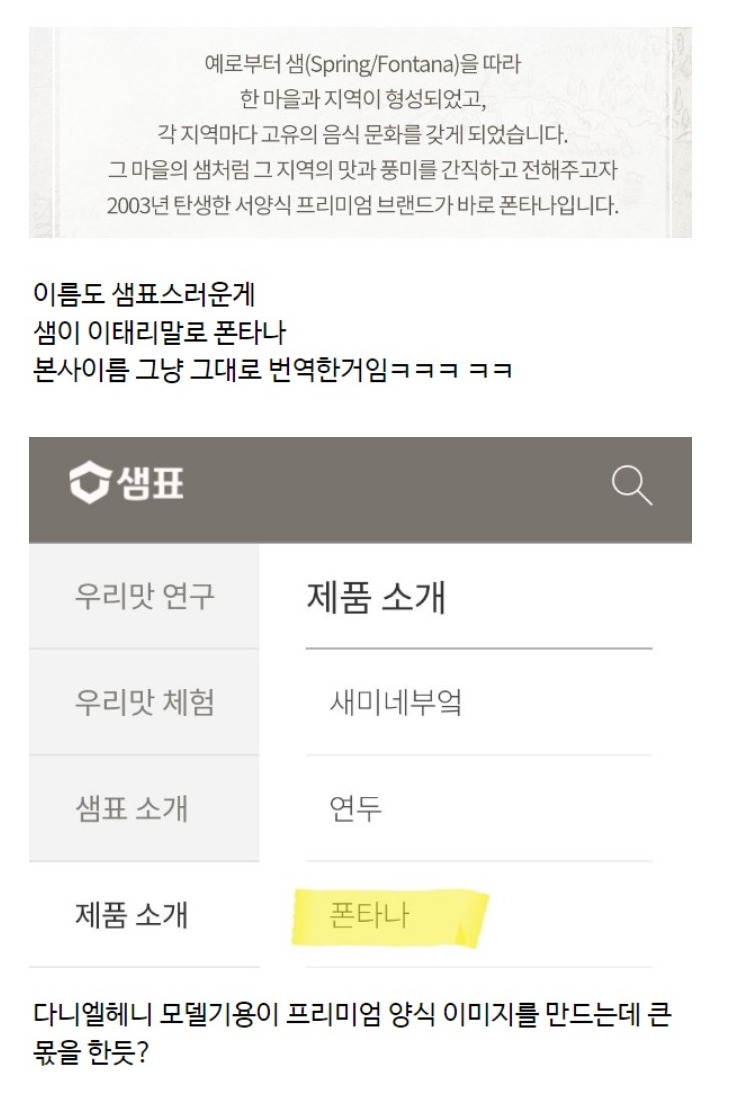This screenshot has width=735, height=1097.
Task: Click the bottom comment mentioning 다니엘헤니
Action: coord(352,1033)
